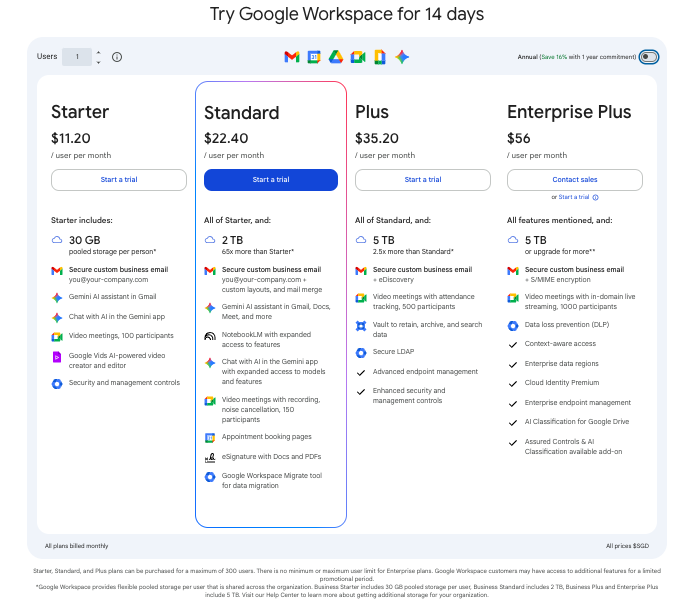Image resolution: width=688 pixels, height=601 pixels.
Task: Click icon beside 'Secure LDAP'
Action: (x=361, y=353)
